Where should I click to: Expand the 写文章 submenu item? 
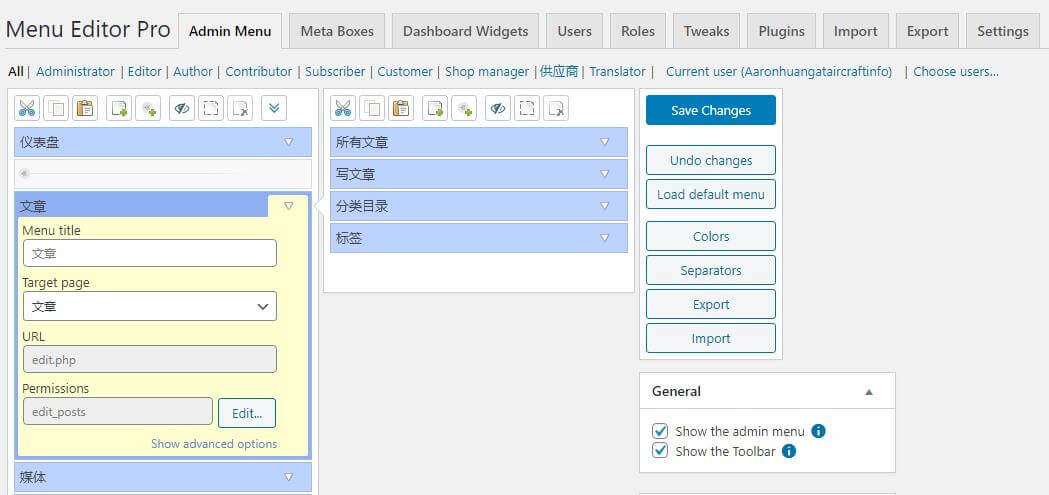605,174
